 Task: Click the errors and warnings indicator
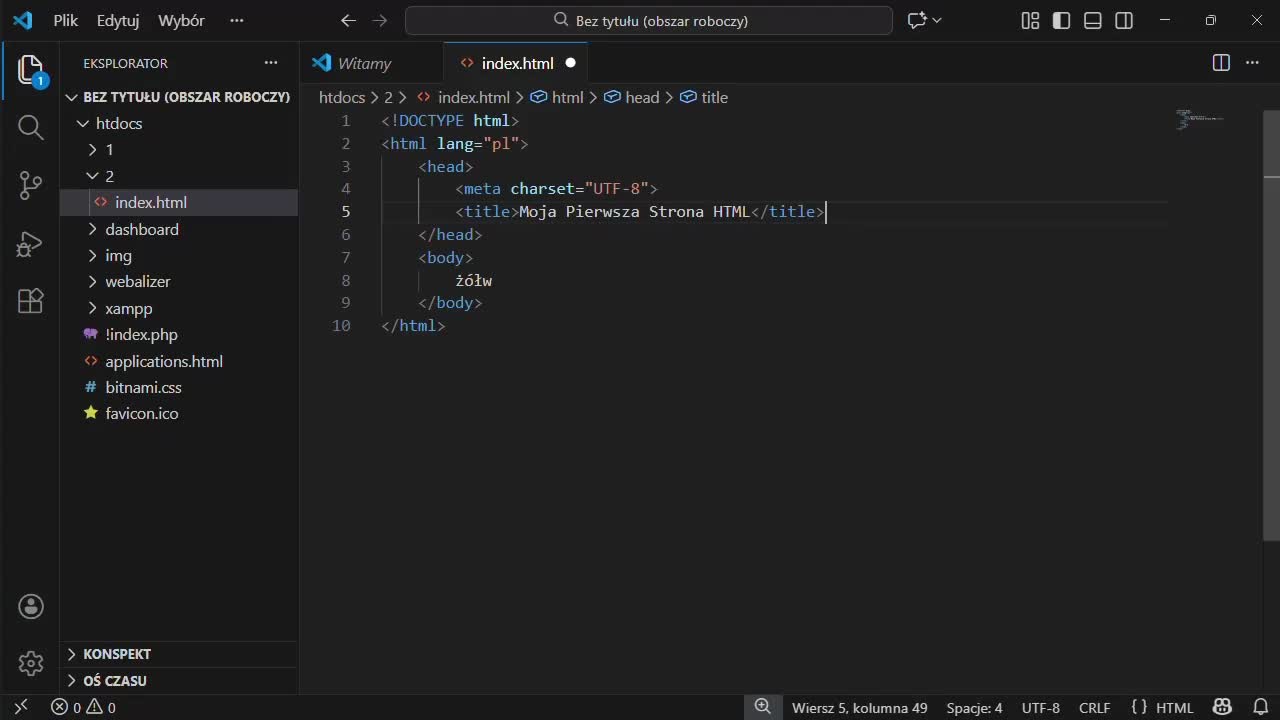80,707
